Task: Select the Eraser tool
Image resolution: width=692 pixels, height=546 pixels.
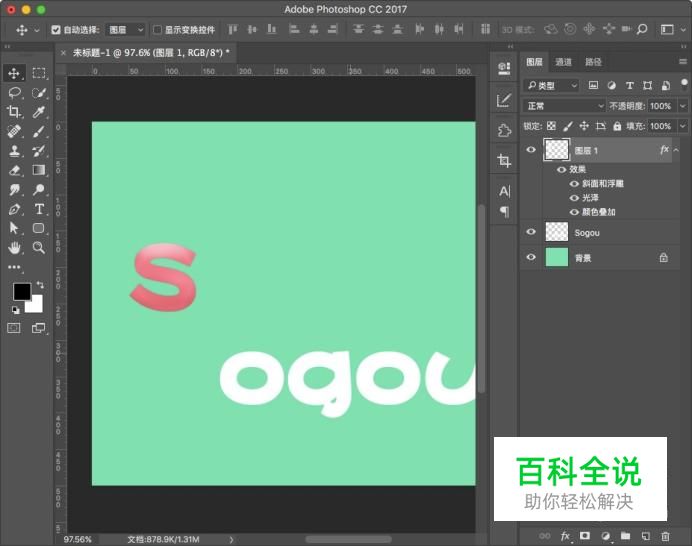Action: point(14,170)
